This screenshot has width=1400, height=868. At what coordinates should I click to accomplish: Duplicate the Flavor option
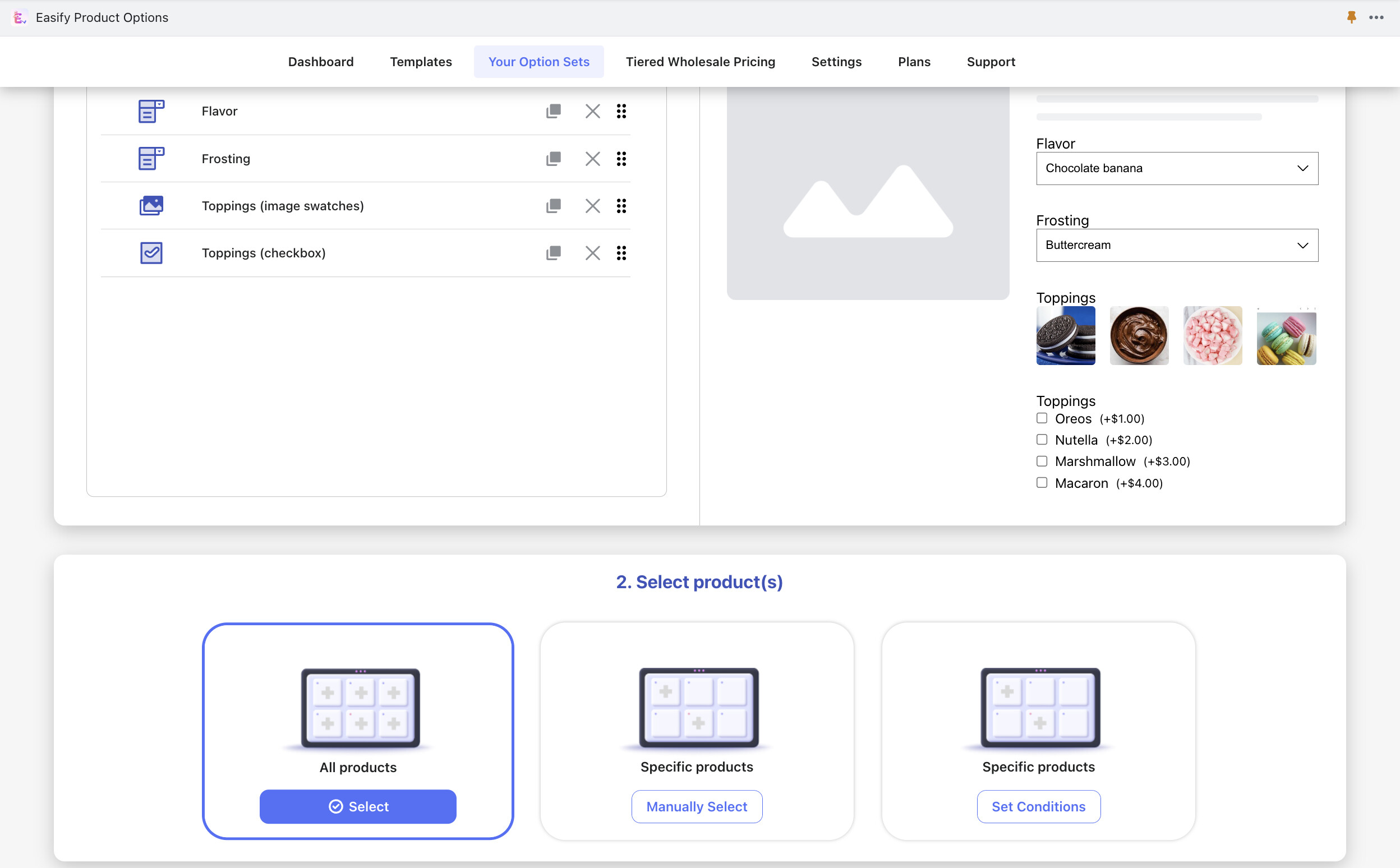(x=553, y=111)
